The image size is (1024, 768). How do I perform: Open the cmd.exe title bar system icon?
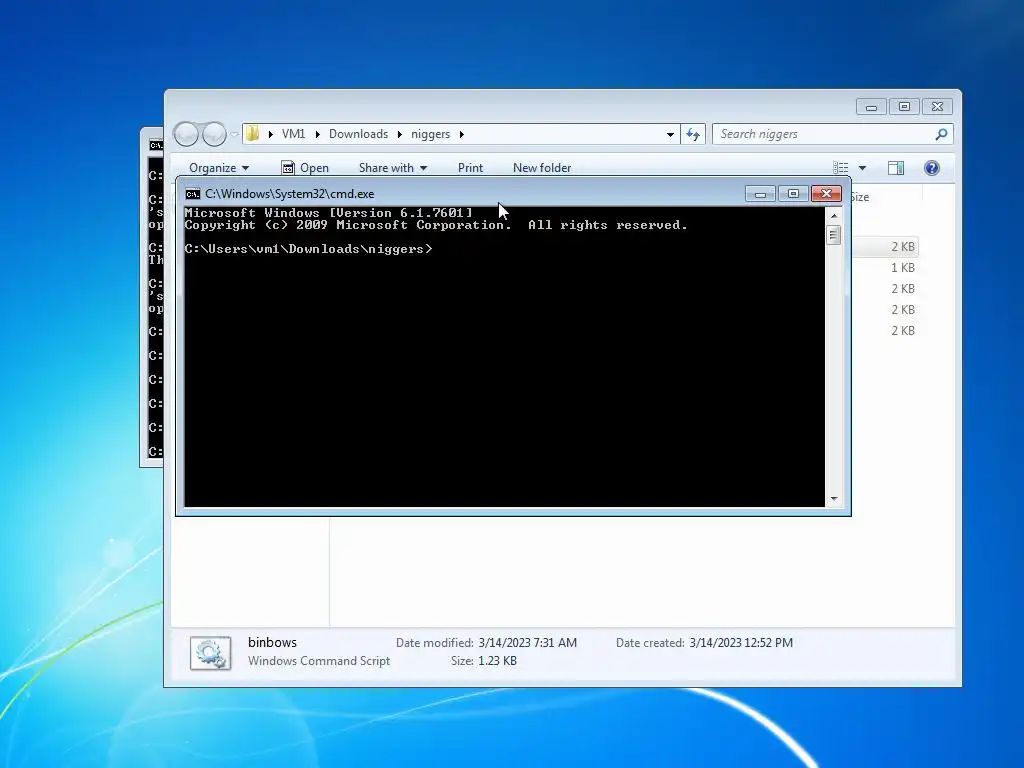point(193,194)
